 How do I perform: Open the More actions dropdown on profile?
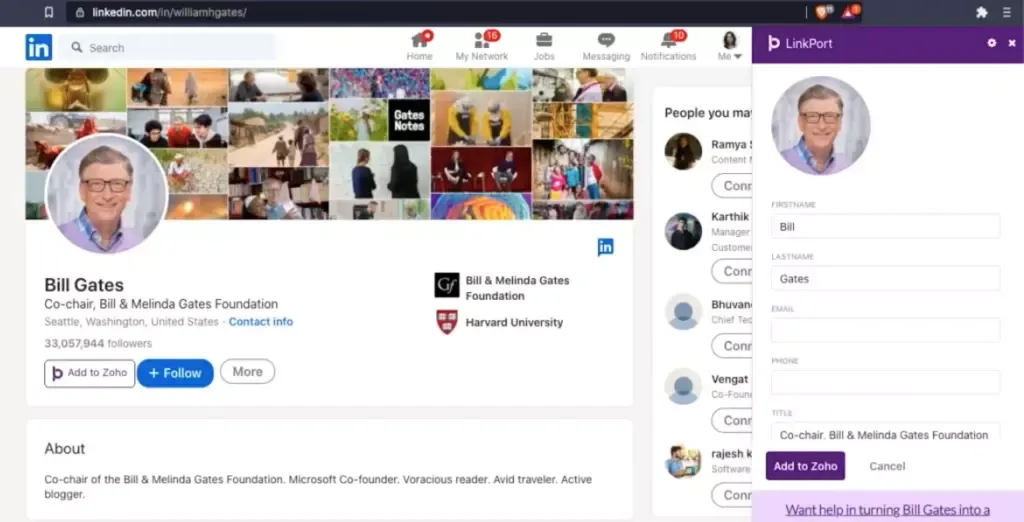click(247, 372)
